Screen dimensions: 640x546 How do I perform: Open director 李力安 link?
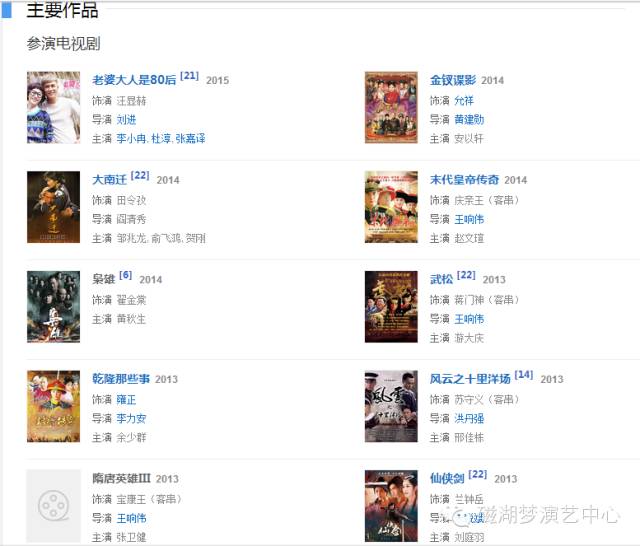131,418
